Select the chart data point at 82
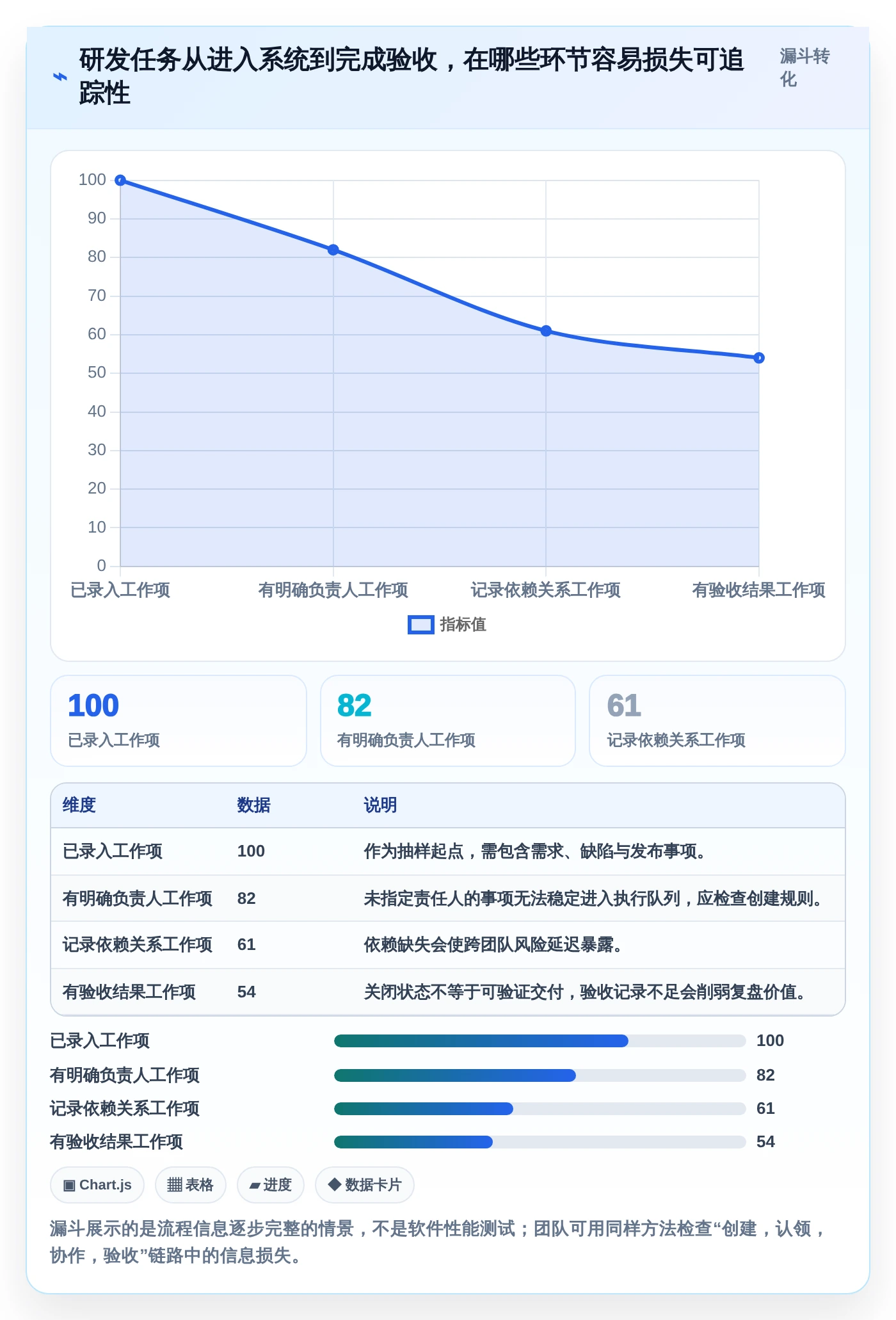Viewport: 896px width, 1320px height. coord(333,250)
